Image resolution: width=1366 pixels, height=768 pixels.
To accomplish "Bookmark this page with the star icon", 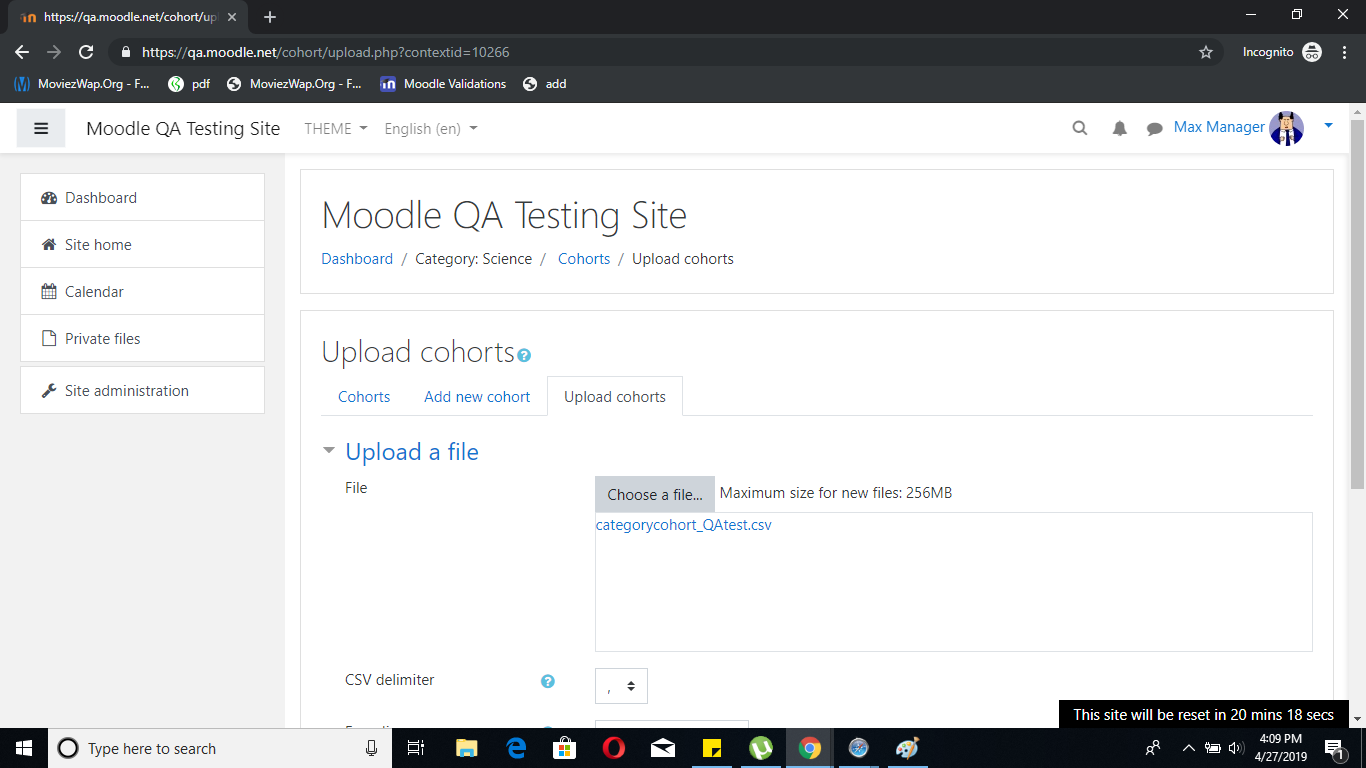I will point(1206,52).
